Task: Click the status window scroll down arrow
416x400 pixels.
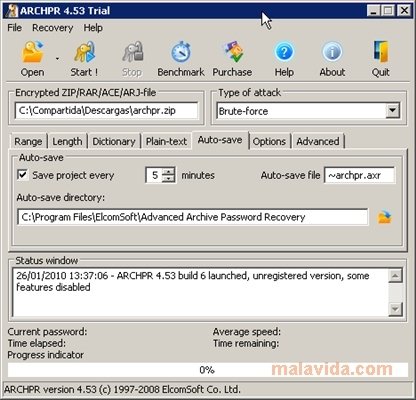Action: coord(395,309)
